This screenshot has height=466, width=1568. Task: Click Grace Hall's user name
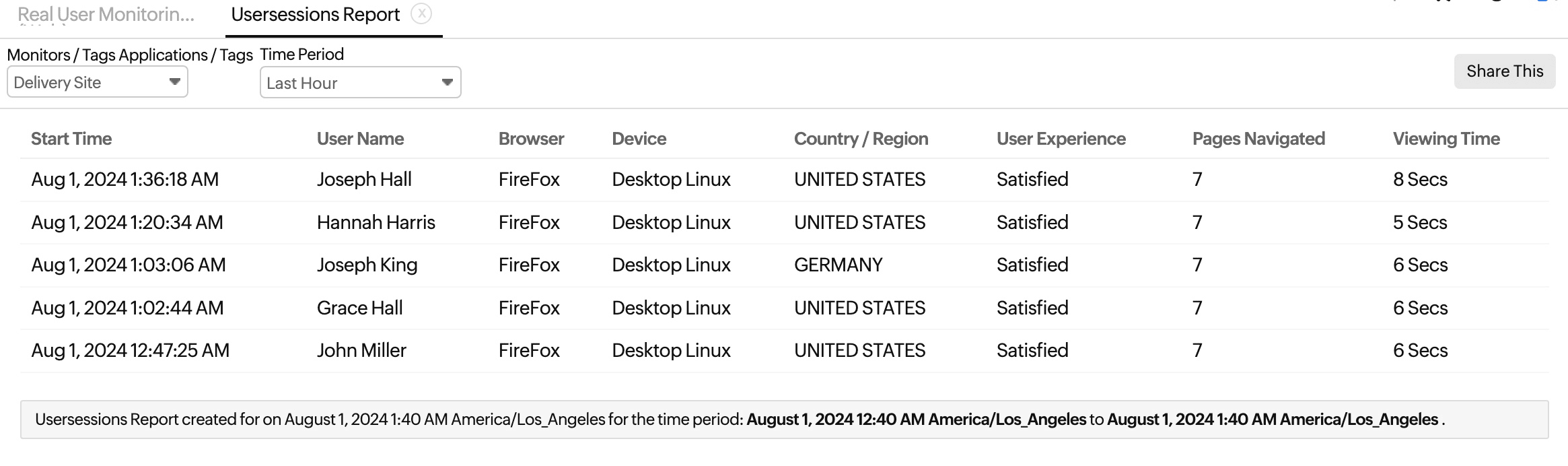tap(359, 307)
